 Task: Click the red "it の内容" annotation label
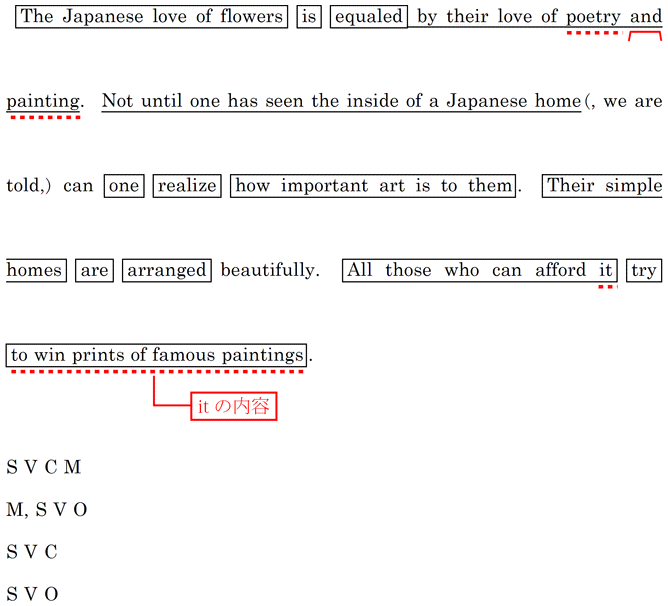click(233, 406)
